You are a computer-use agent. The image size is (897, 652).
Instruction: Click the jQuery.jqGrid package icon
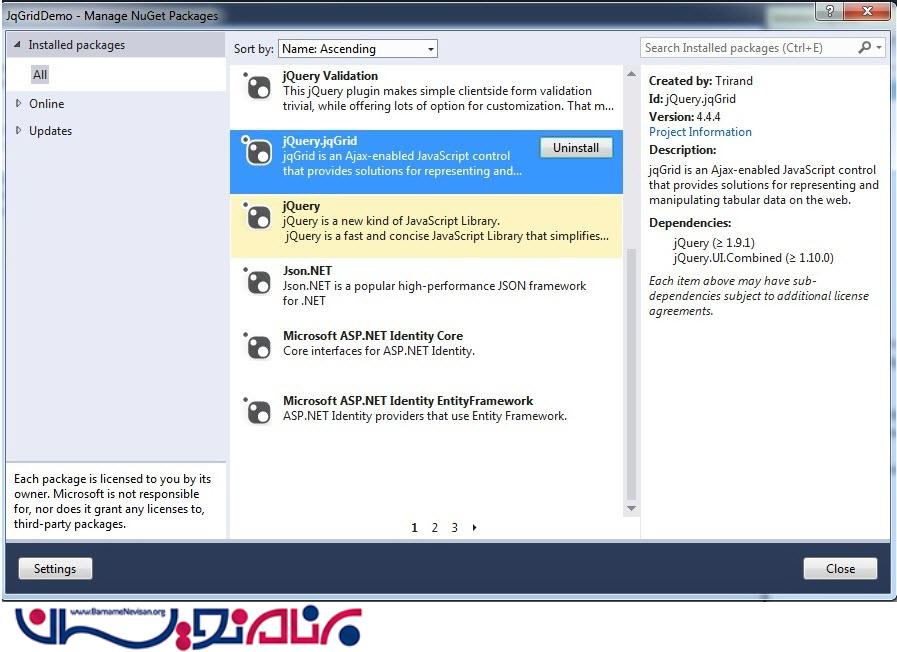point(259,152)
